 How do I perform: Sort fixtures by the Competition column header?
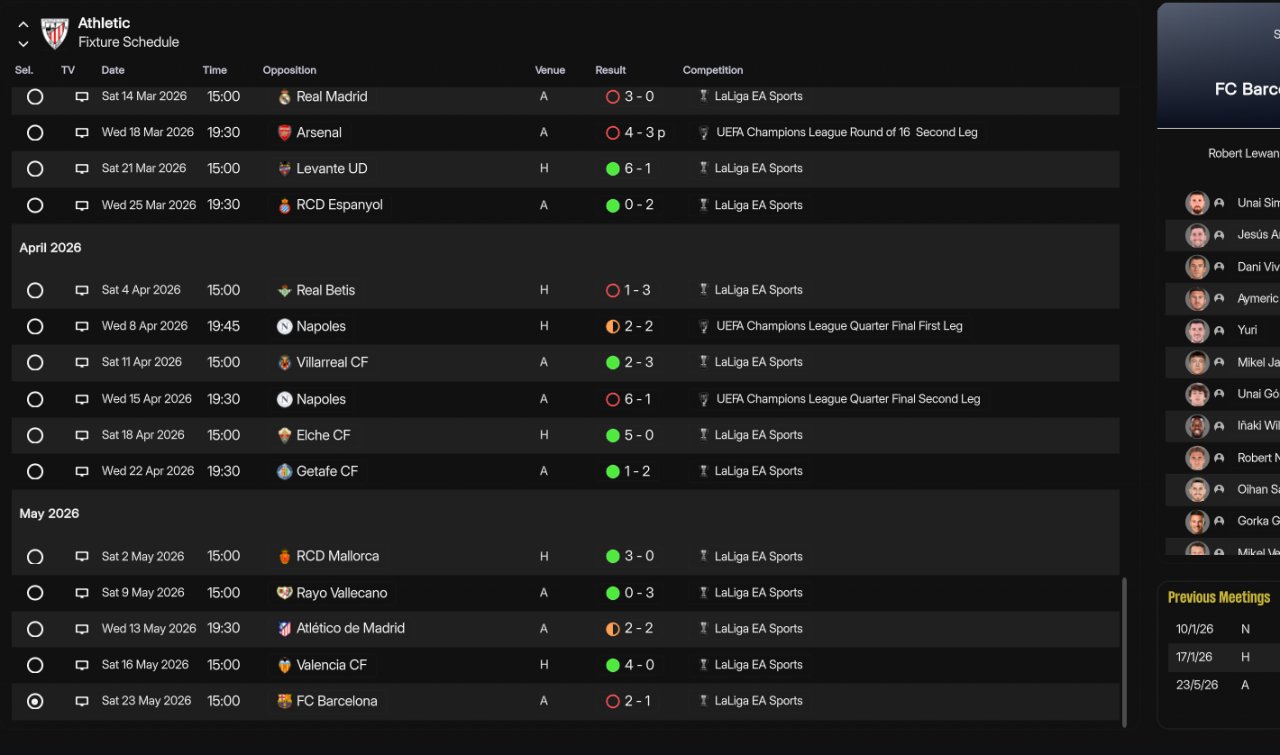pos(712,70)
